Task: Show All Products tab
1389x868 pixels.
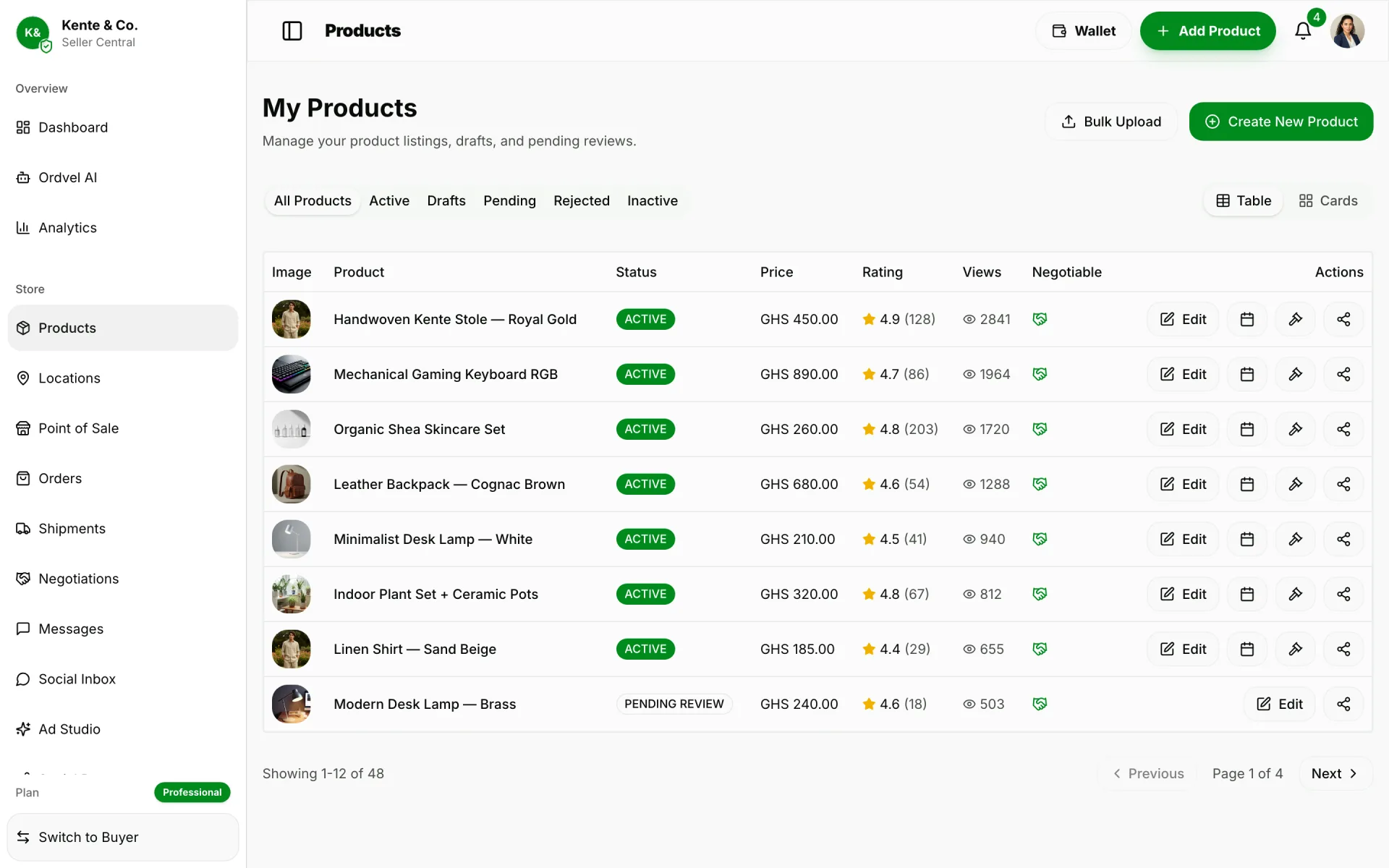Action: (x=313, y=200)
